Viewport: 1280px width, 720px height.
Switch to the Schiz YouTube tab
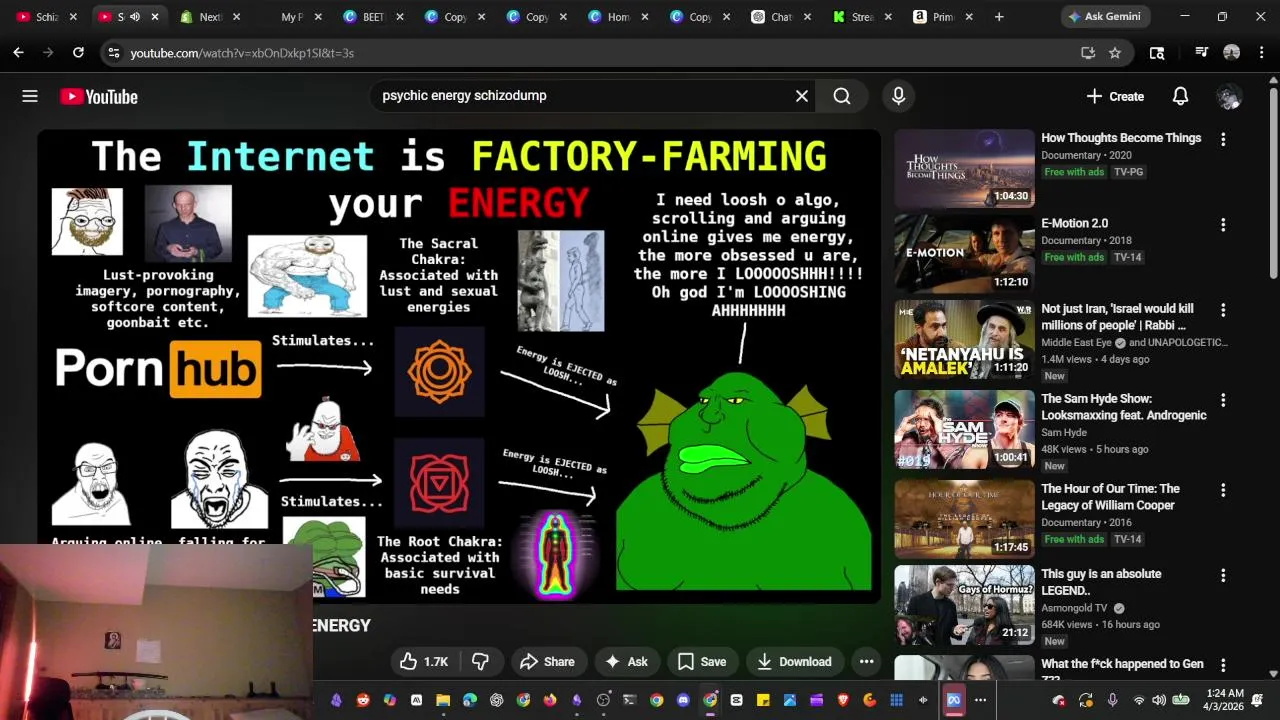click(x=44, y=17)
